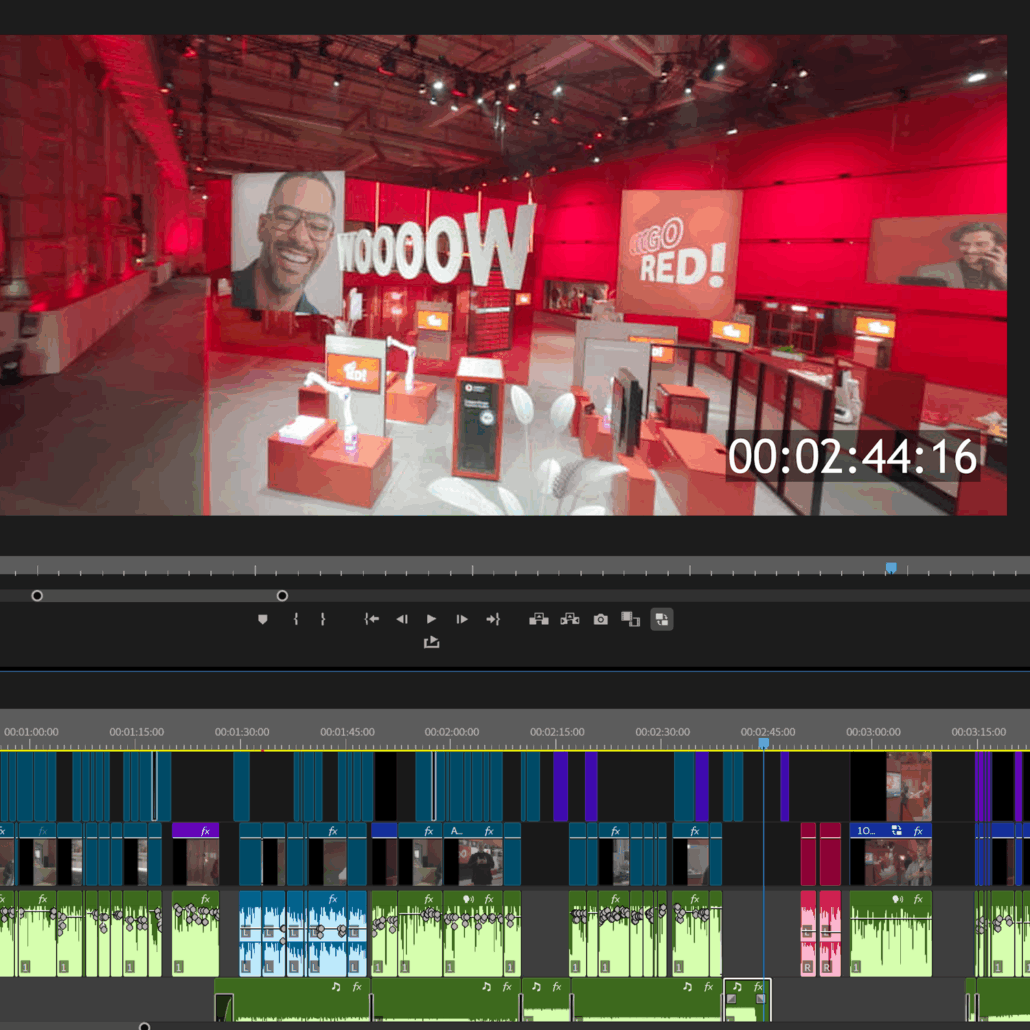Click the 00:03:00:00 mark on the timeline ruler
The image size is (1030, 1030).
coord(873,732)
